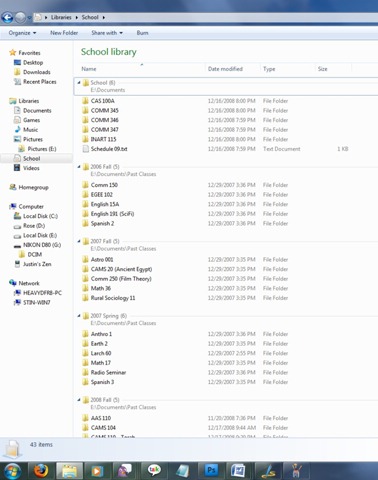
Task: Open Rose (D:) drive
Action: click(34, 226)
